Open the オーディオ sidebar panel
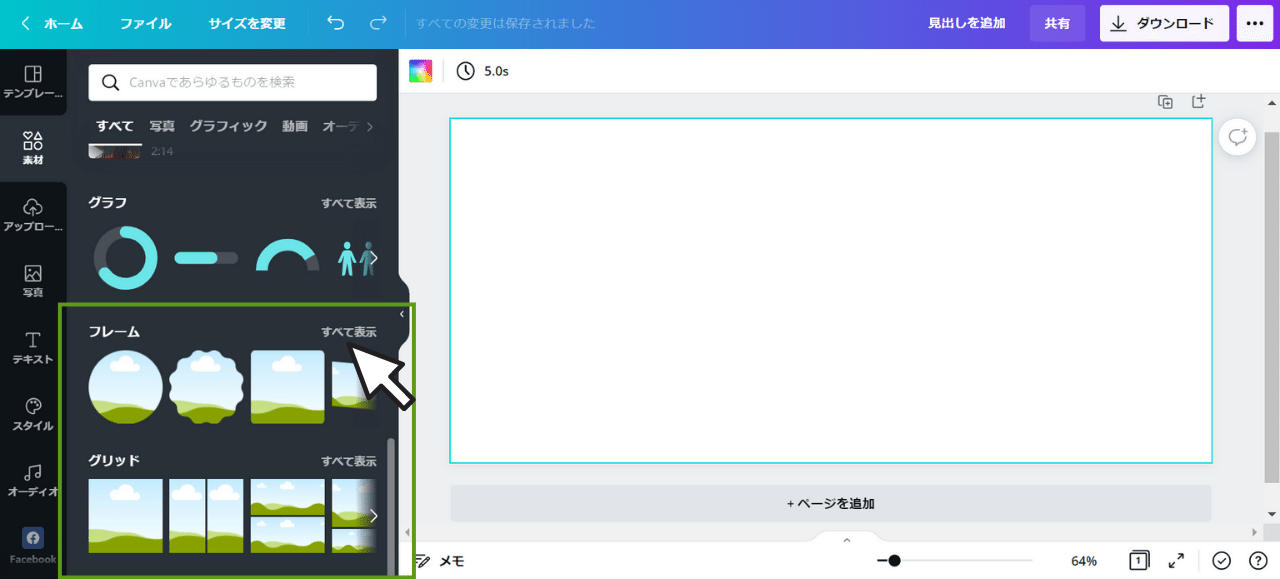 33,479
